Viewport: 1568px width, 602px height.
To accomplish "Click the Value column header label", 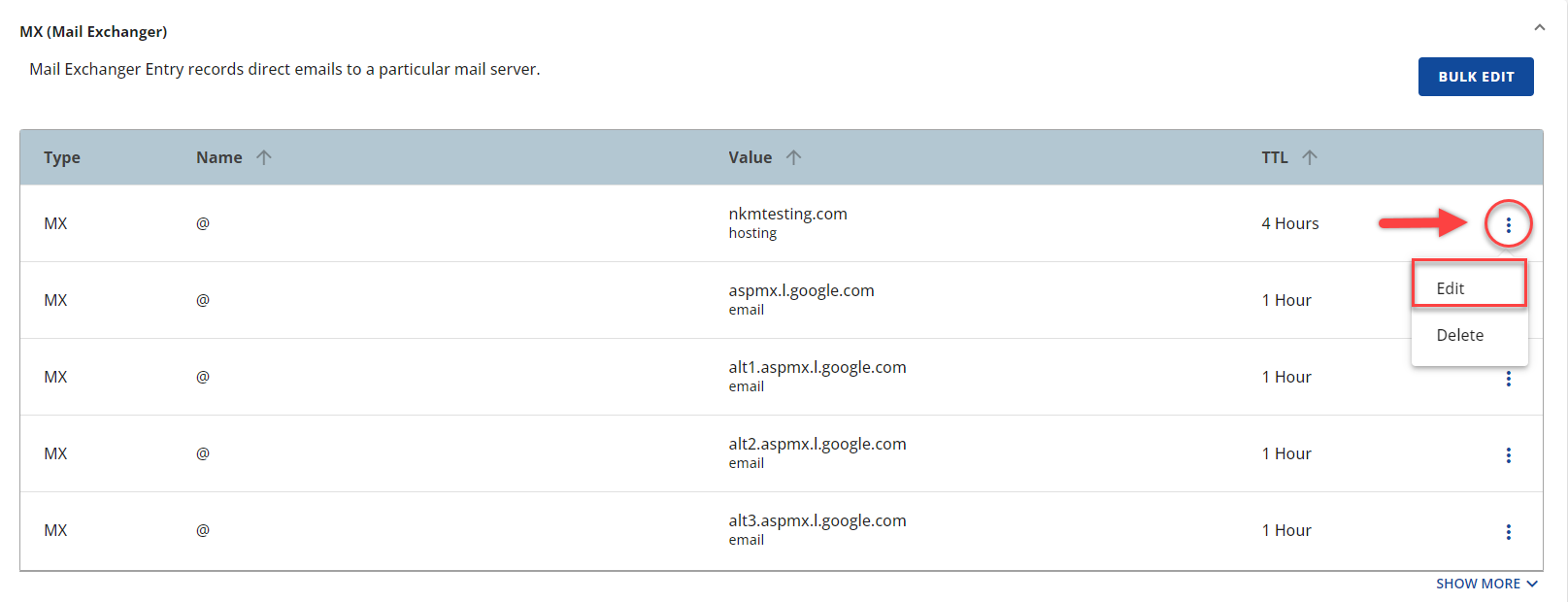I will click(751, 157).
